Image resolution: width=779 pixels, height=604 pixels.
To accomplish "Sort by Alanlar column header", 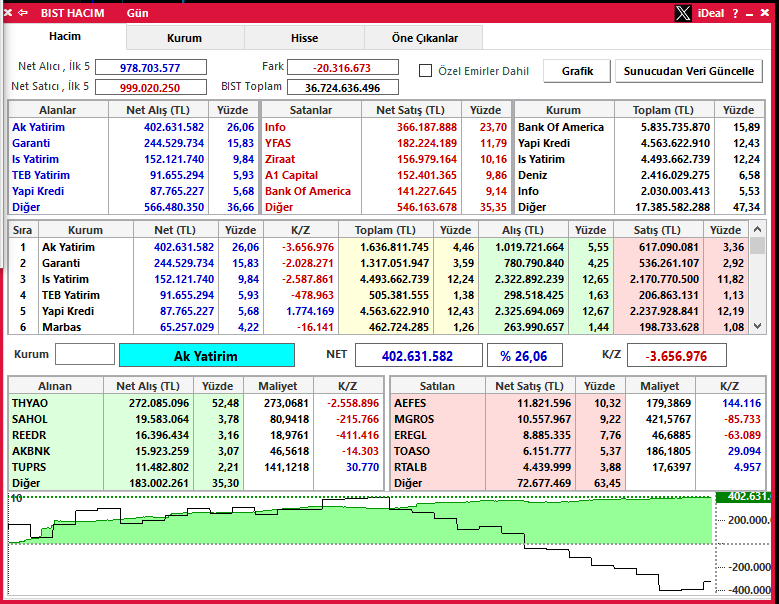I will pos(58,110).
